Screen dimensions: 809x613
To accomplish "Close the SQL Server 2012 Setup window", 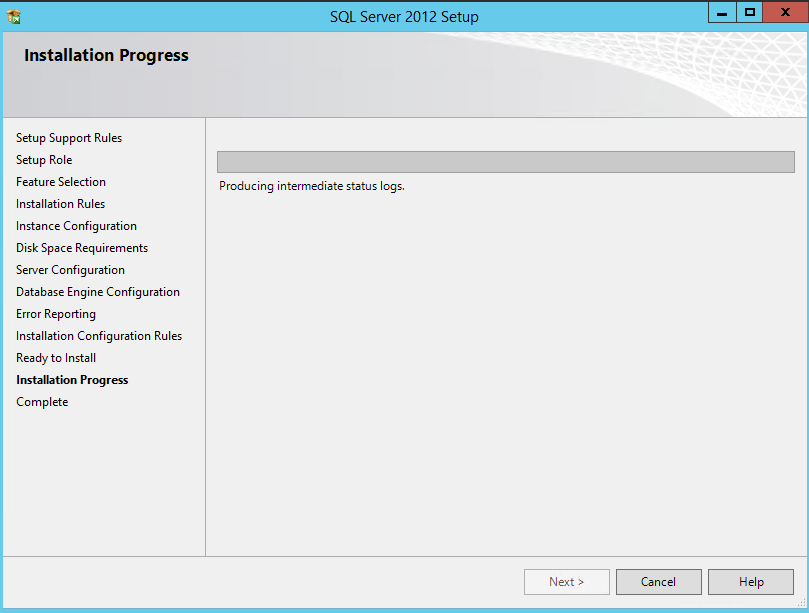I will coord(785,13).
